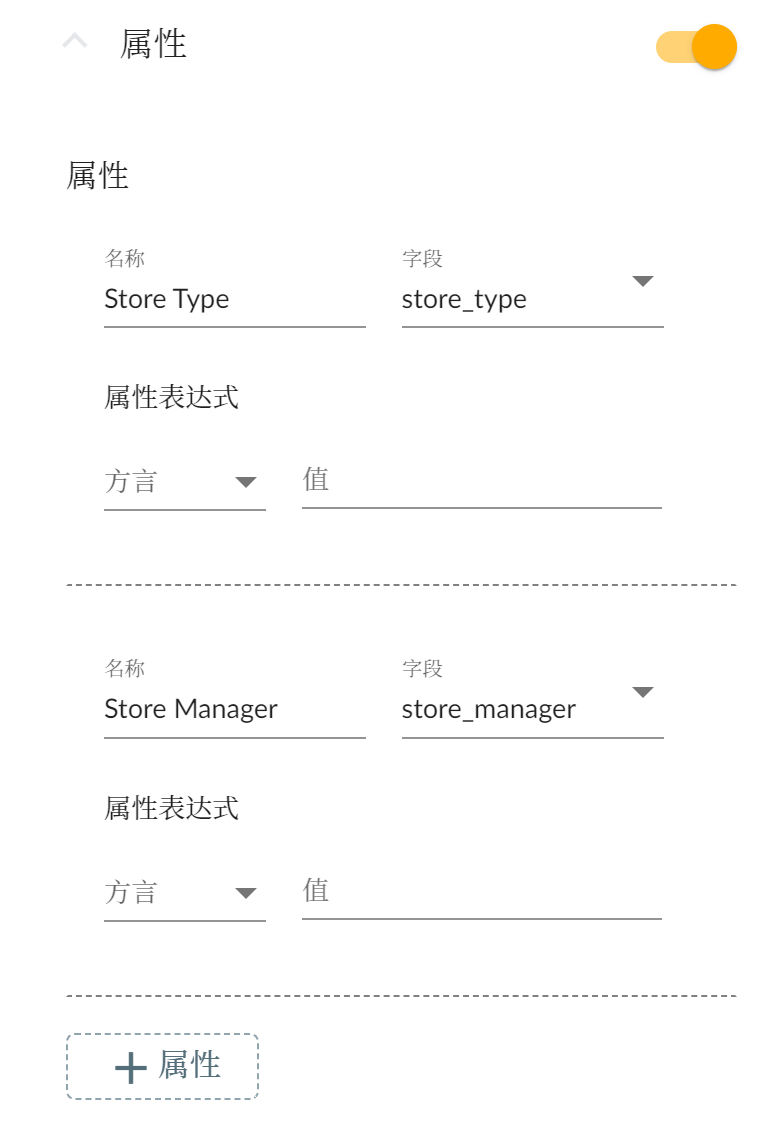Click the 属性 text on add button
782x1137 pixels.
pos(190,1066)
